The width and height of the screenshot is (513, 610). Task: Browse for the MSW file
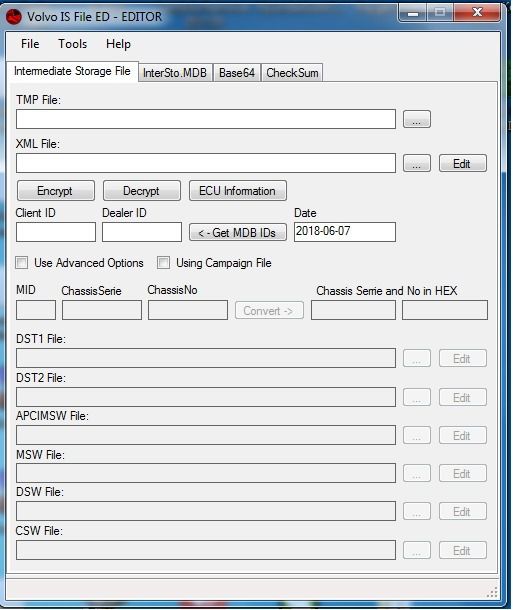417,473
